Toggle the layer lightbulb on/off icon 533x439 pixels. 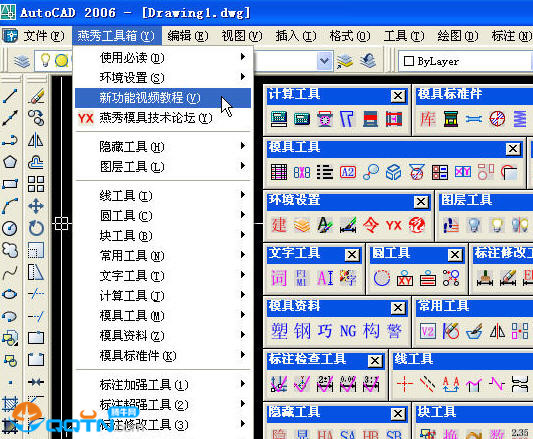[45, 61]
